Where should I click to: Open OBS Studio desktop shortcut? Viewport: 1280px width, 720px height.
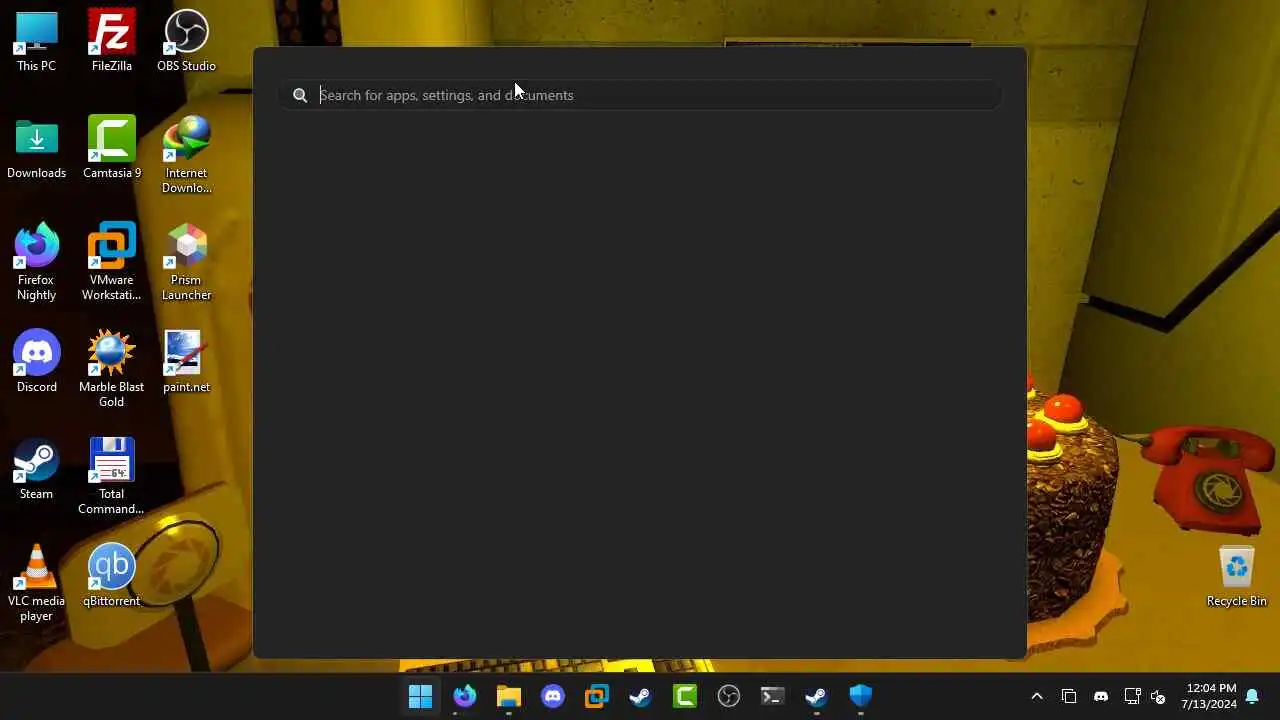click(x=186, y=42)
